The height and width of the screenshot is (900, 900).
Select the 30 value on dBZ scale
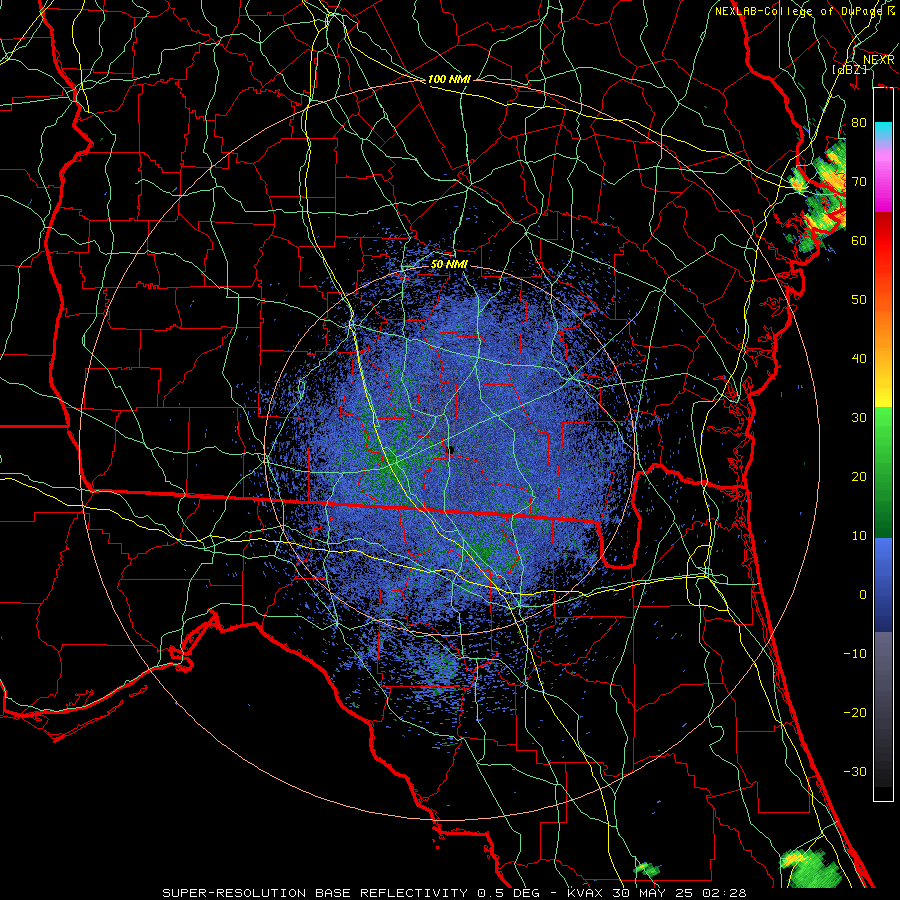click(x=859, y=418)
